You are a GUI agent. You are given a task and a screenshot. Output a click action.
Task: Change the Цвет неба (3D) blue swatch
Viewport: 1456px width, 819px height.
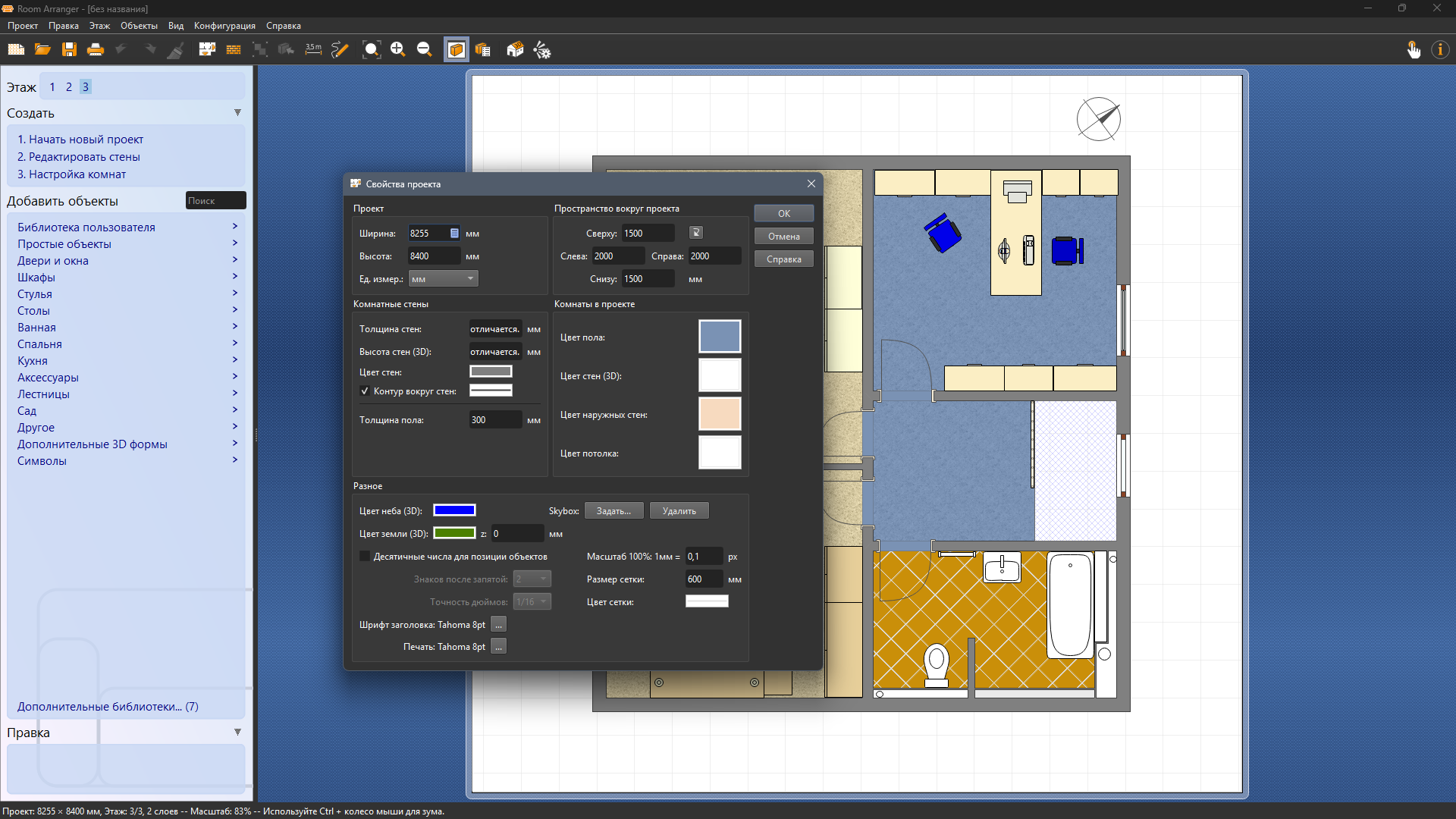[x=454, y=510]
